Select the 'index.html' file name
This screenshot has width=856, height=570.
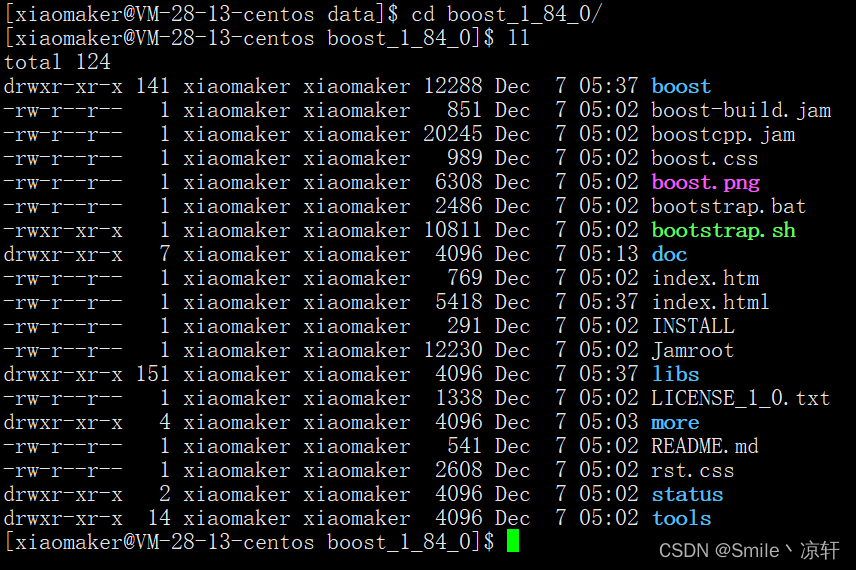click(x=710, y=302)
